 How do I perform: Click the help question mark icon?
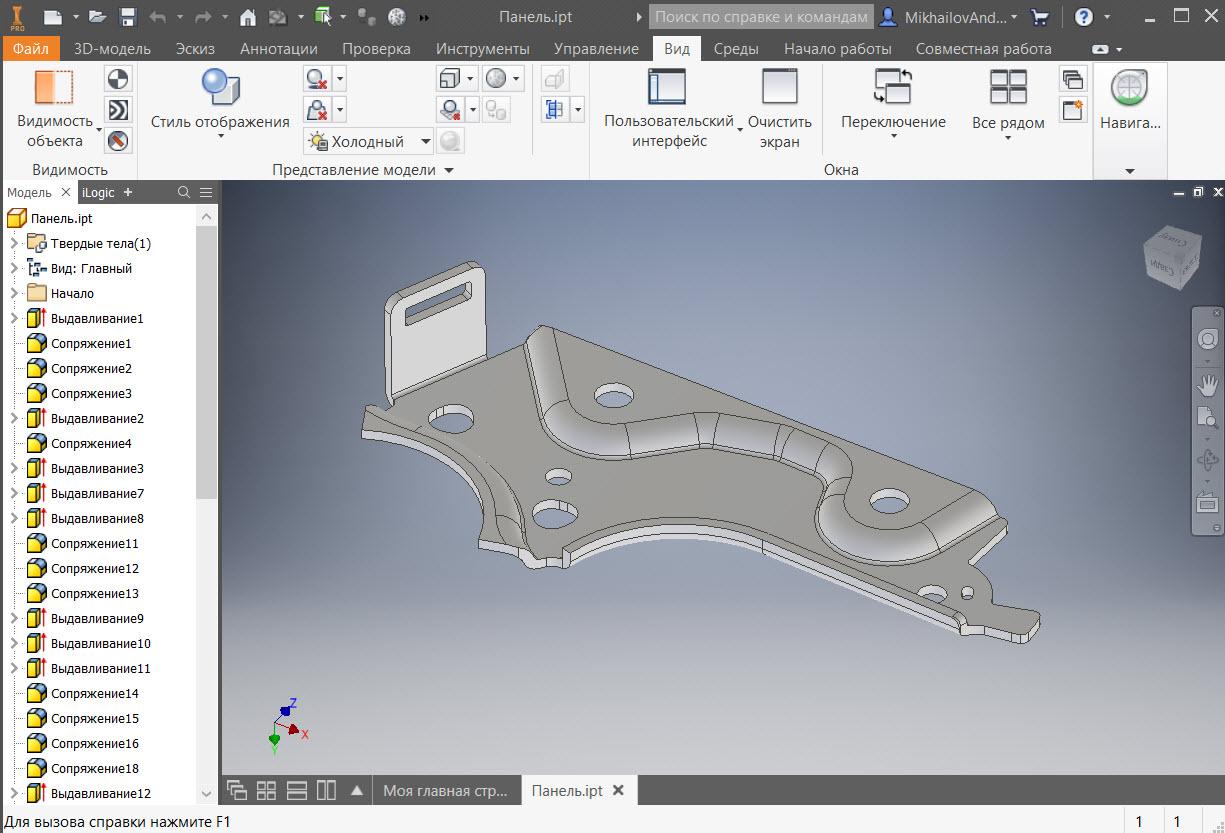tap(1084, 17)
